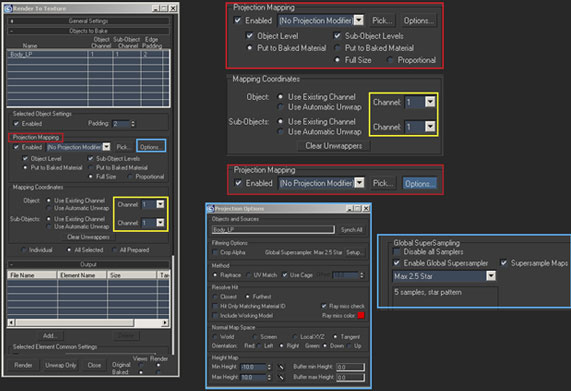Tick the Disable all Samplers checkbox

click(397, 252)
